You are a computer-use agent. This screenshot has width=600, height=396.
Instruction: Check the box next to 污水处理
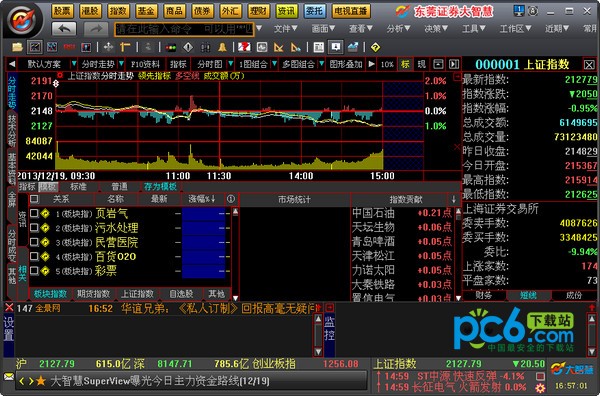(34, 228)
